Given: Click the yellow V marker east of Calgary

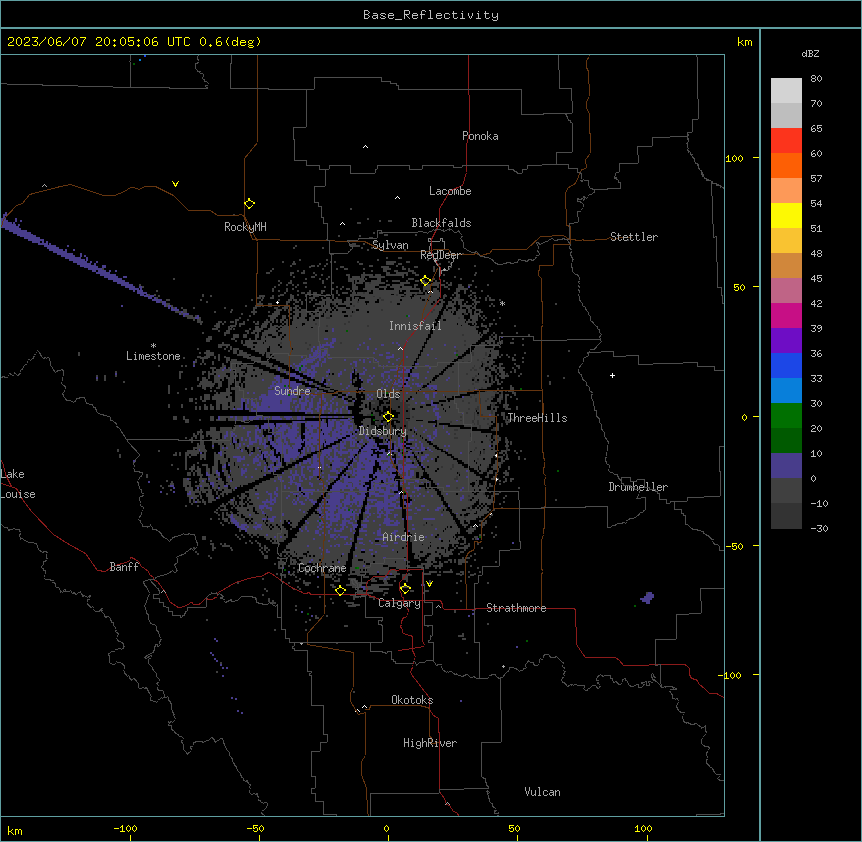Looking at the screenshot, I should tap(429, 584).
